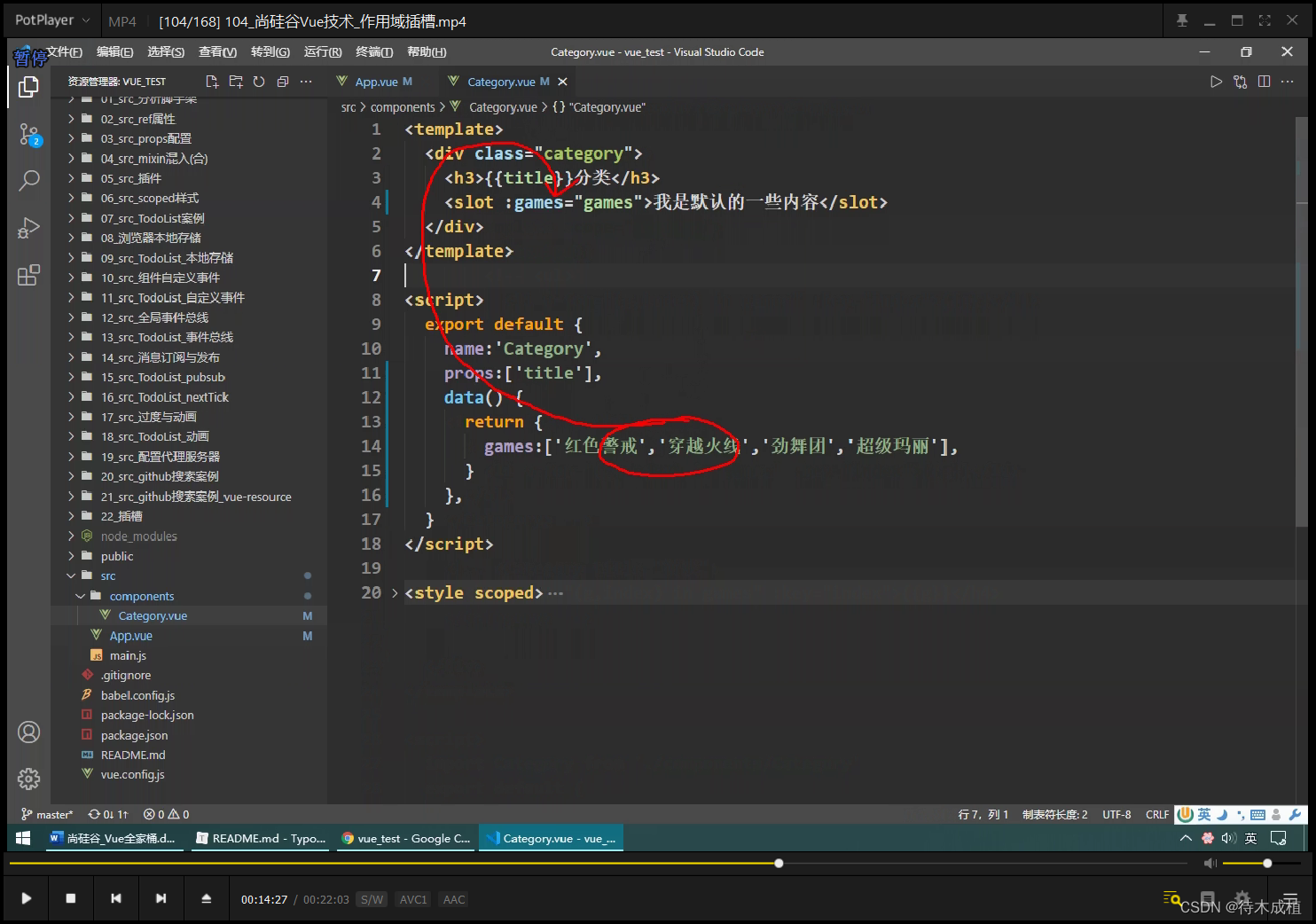The width and height of the screenshot is (1316, 924).
Task: Stop playback in PotPlayer
Action: pos(71,898)
